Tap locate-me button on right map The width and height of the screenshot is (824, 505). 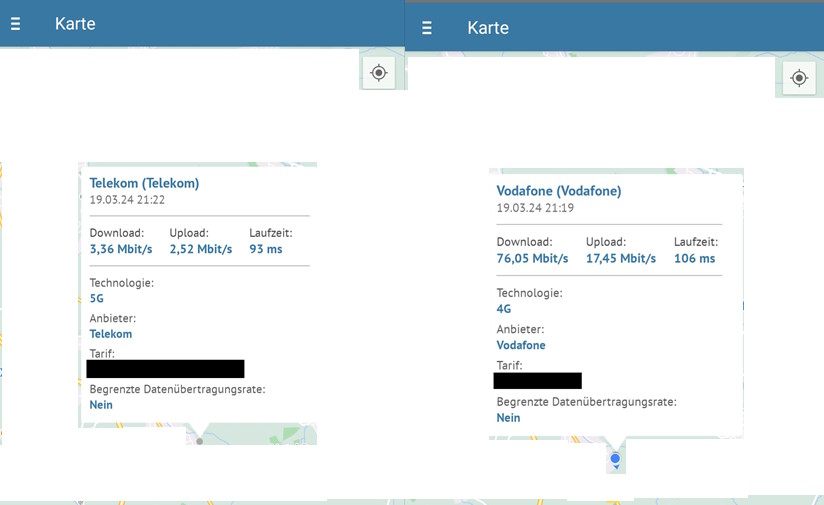[799, 78]
